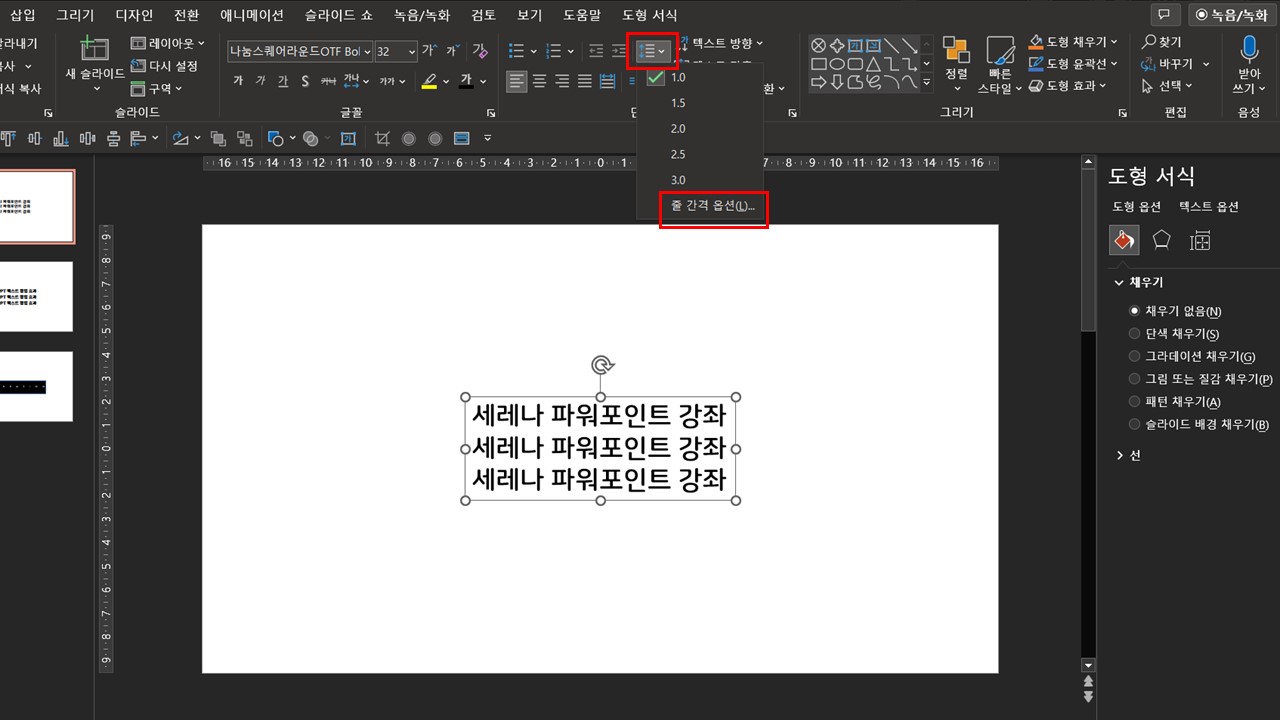The image size is (1280, 720).
Task: Select 채우기 없음 radio option
Action: (x=1175, y=311)
